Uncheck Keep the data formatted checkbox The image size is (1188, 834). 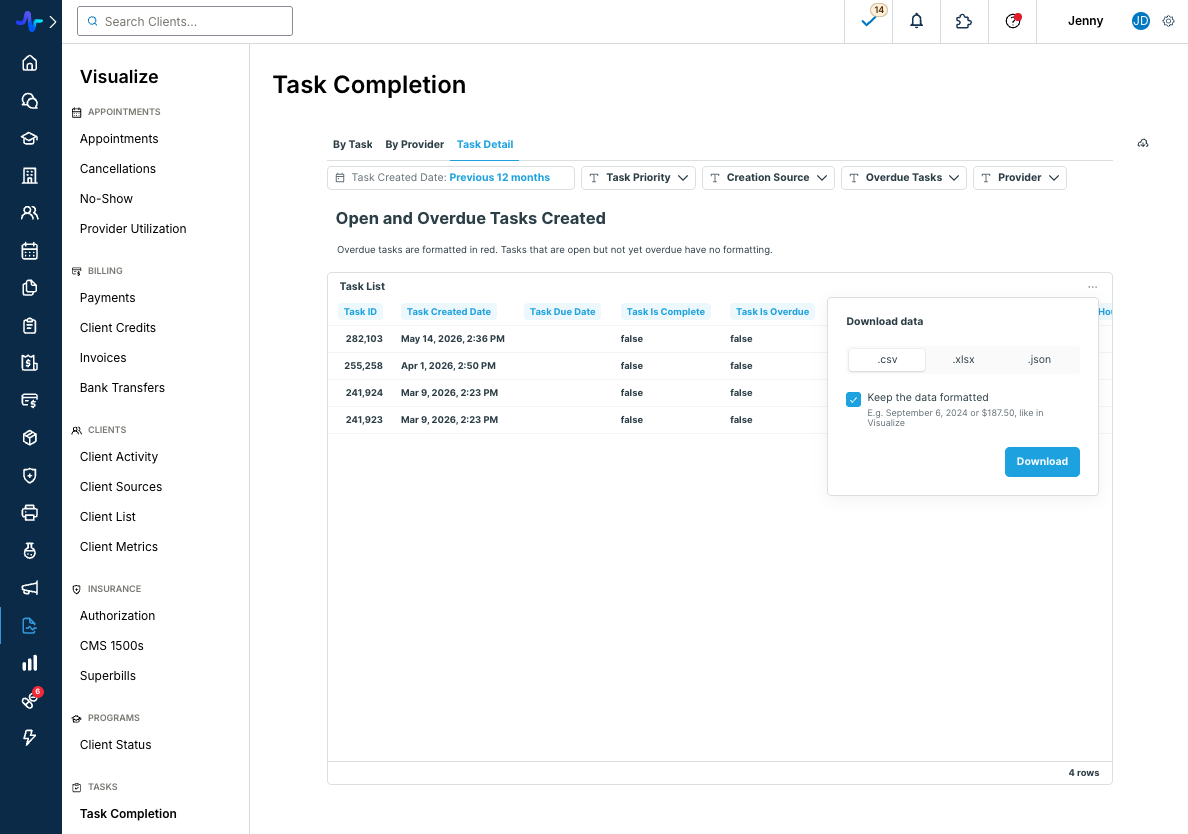pos(853,399)
